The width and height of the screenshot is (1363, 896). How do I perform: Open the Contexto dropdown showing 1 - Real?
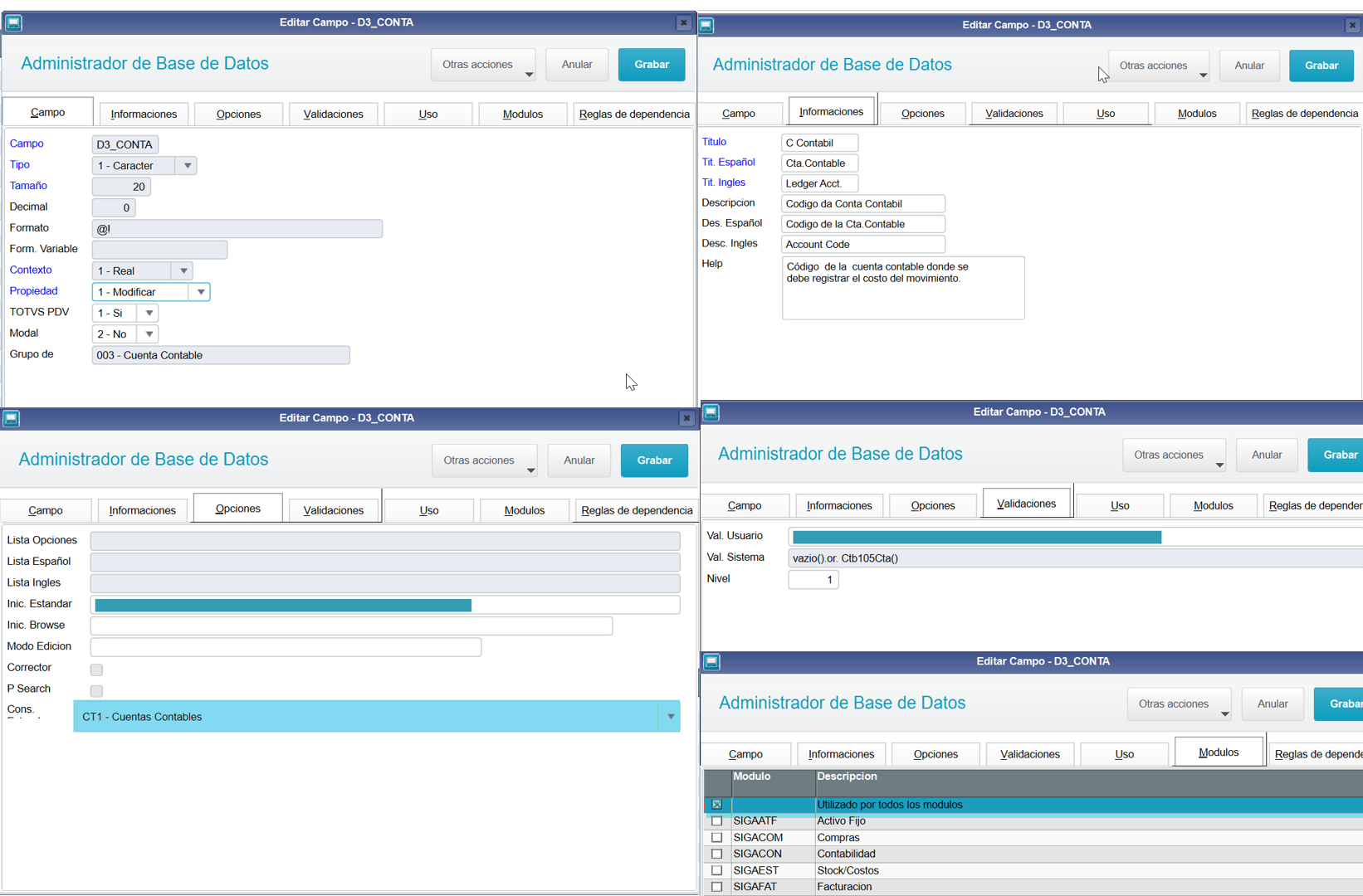142,271
